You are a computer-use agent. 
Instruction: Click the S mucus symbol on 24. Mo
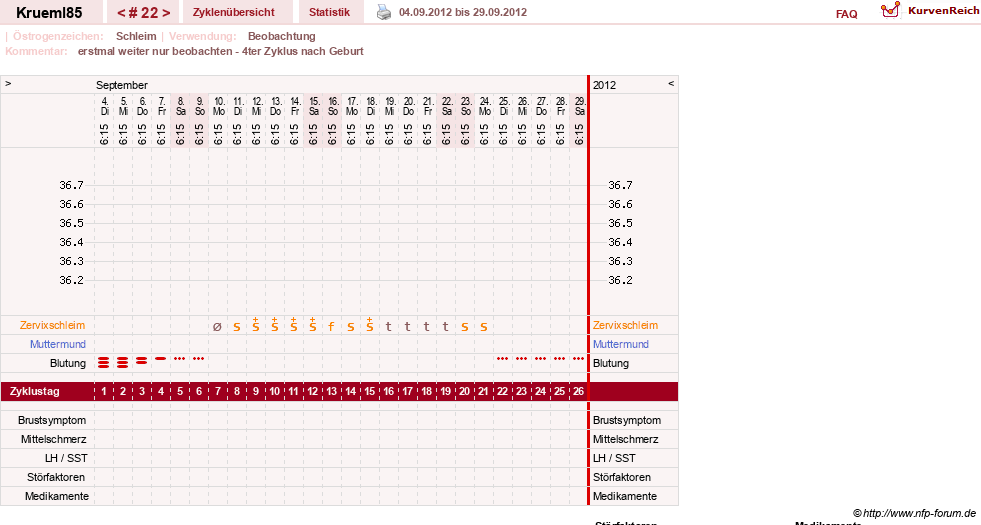point(484,327)
